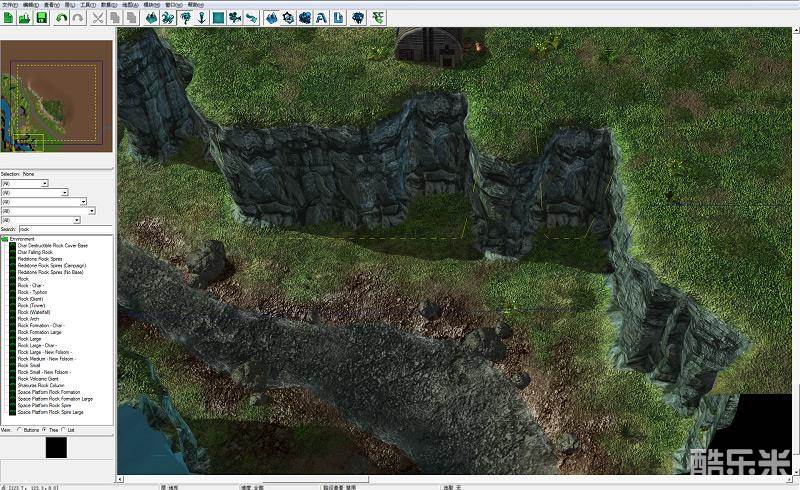Click the Cut scissors icon
The image size is (800, 490).
point(98,18)
